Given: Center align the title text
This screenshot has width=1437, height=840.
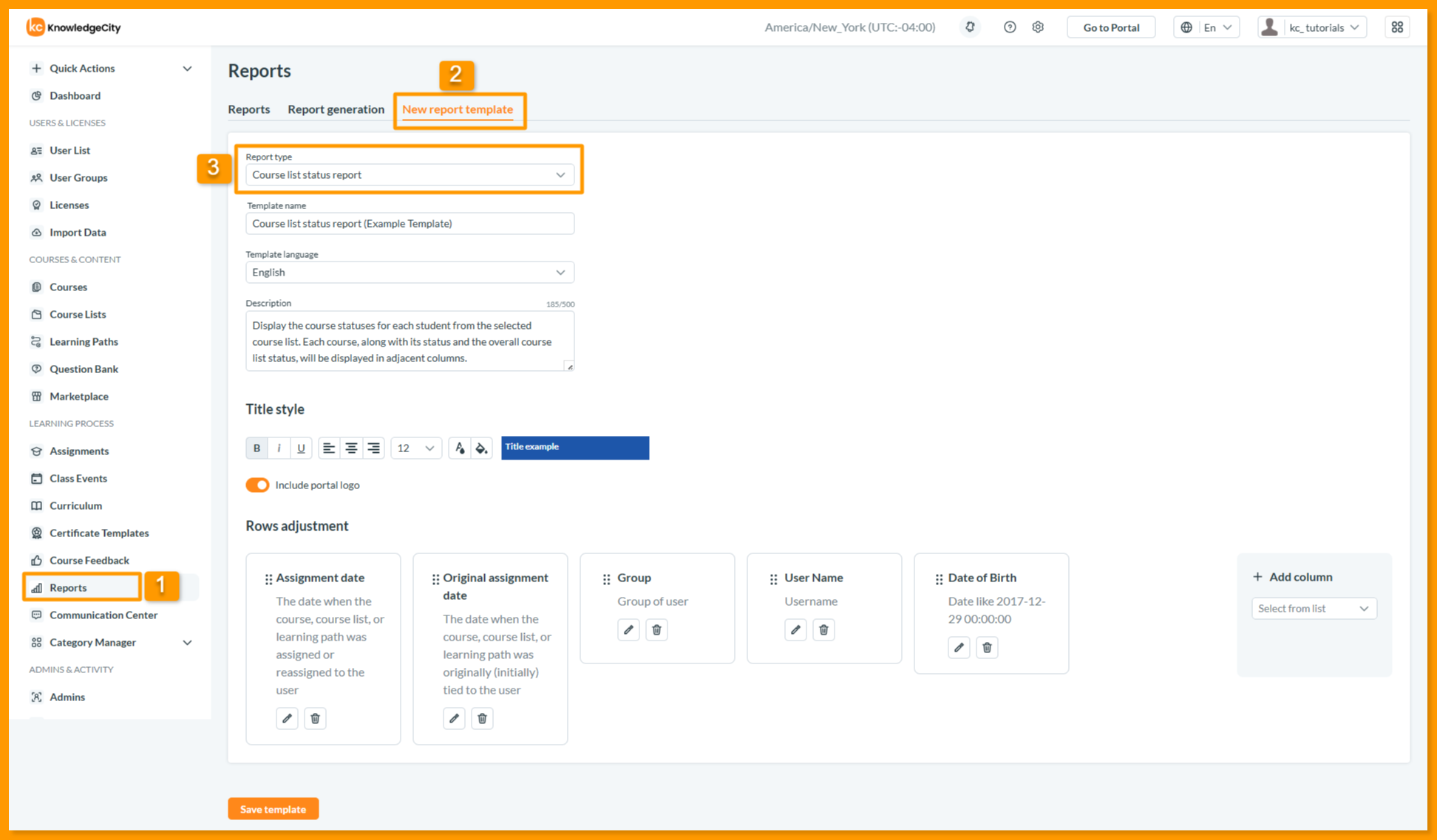Looking at the screenshot, I should 351,448.
